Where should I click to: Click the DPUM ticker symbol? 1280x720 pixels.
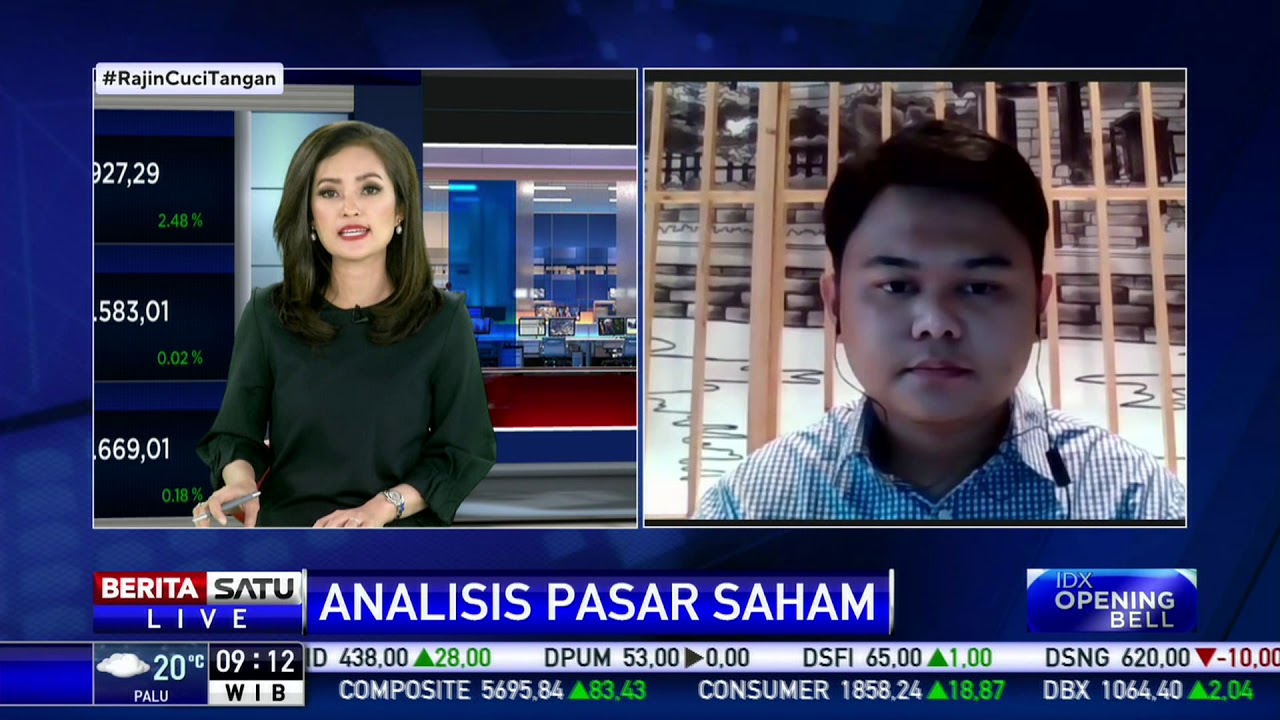(577, 658)
